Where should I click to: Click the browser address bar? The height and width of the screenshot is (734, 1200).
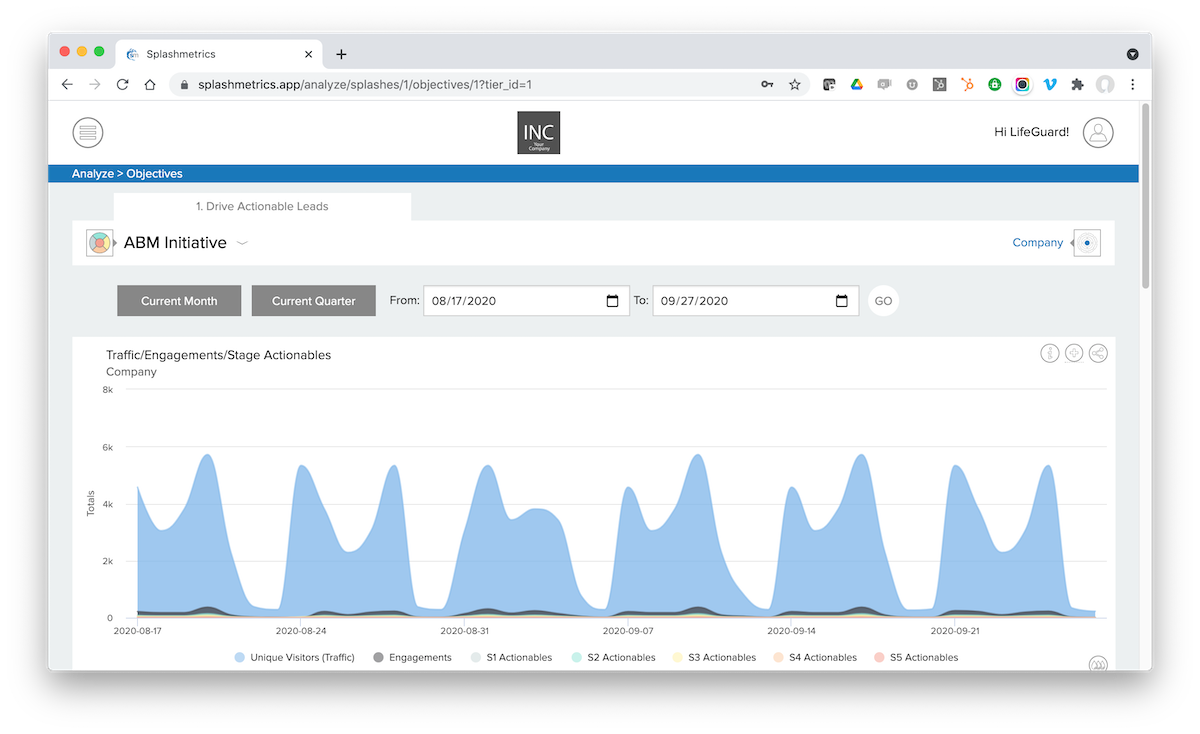click(x=490, y=85)
